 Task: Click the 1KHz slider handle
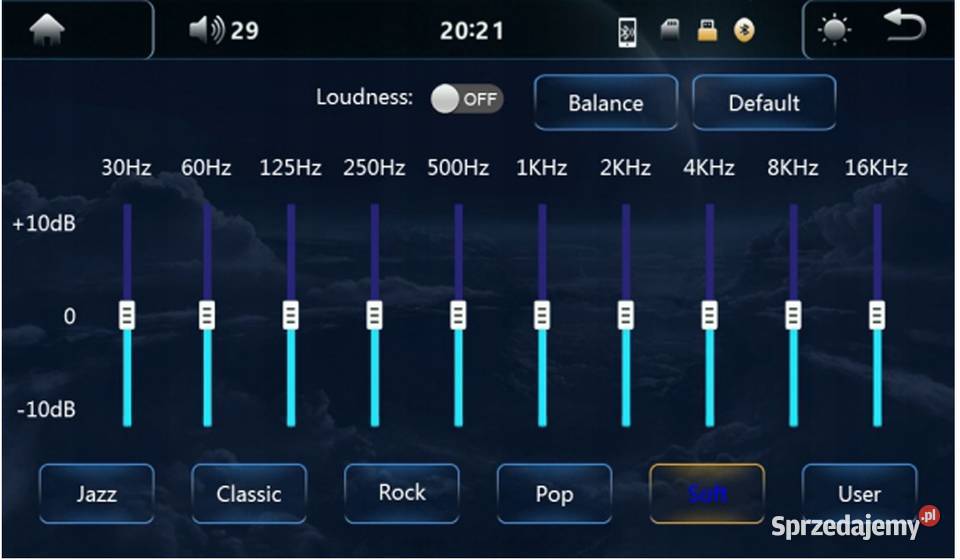542,315
